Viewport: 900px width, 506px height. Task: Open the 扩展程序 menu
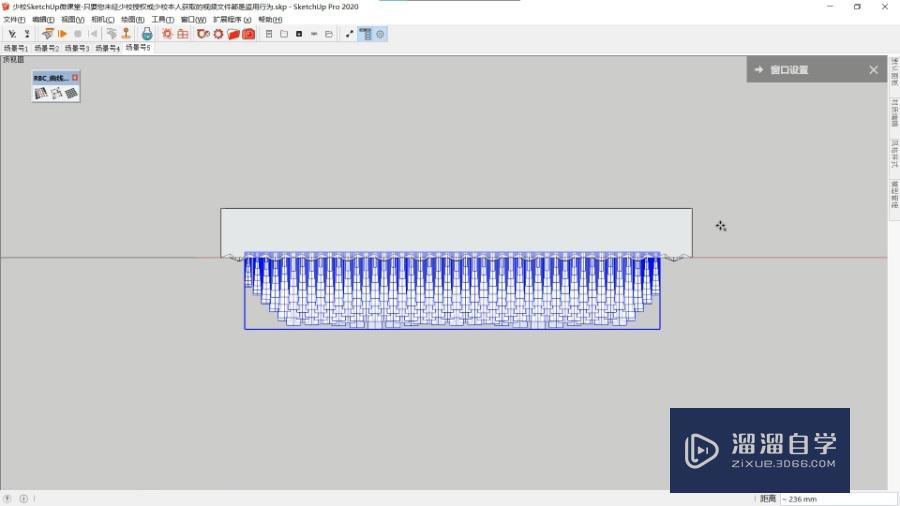click(x=232, y=20)
